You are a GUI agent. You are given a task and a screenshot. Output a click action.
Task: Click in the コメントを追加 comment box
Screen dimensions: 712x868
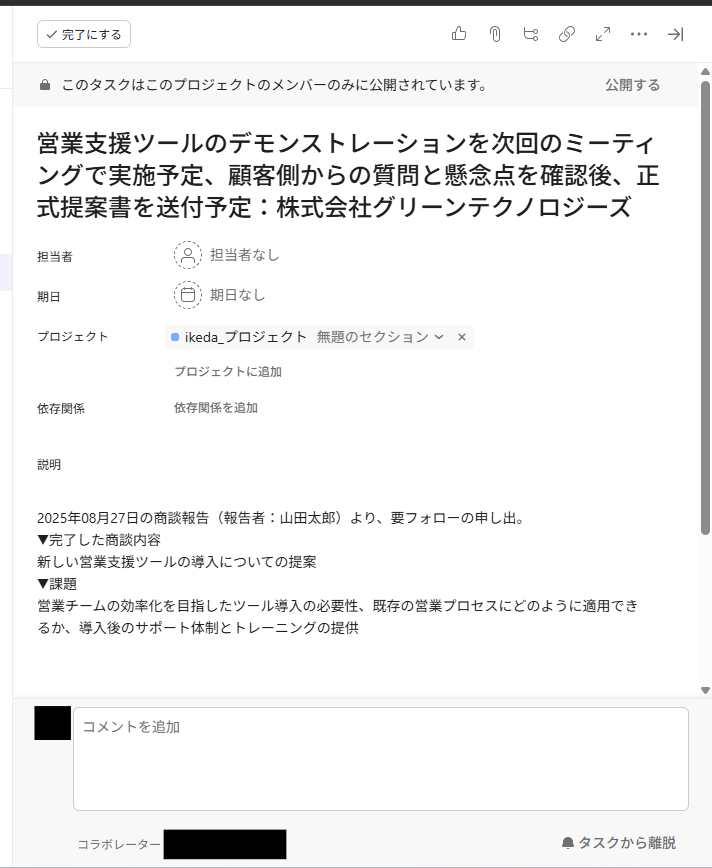pyautogui.click(x=381, y=759)
